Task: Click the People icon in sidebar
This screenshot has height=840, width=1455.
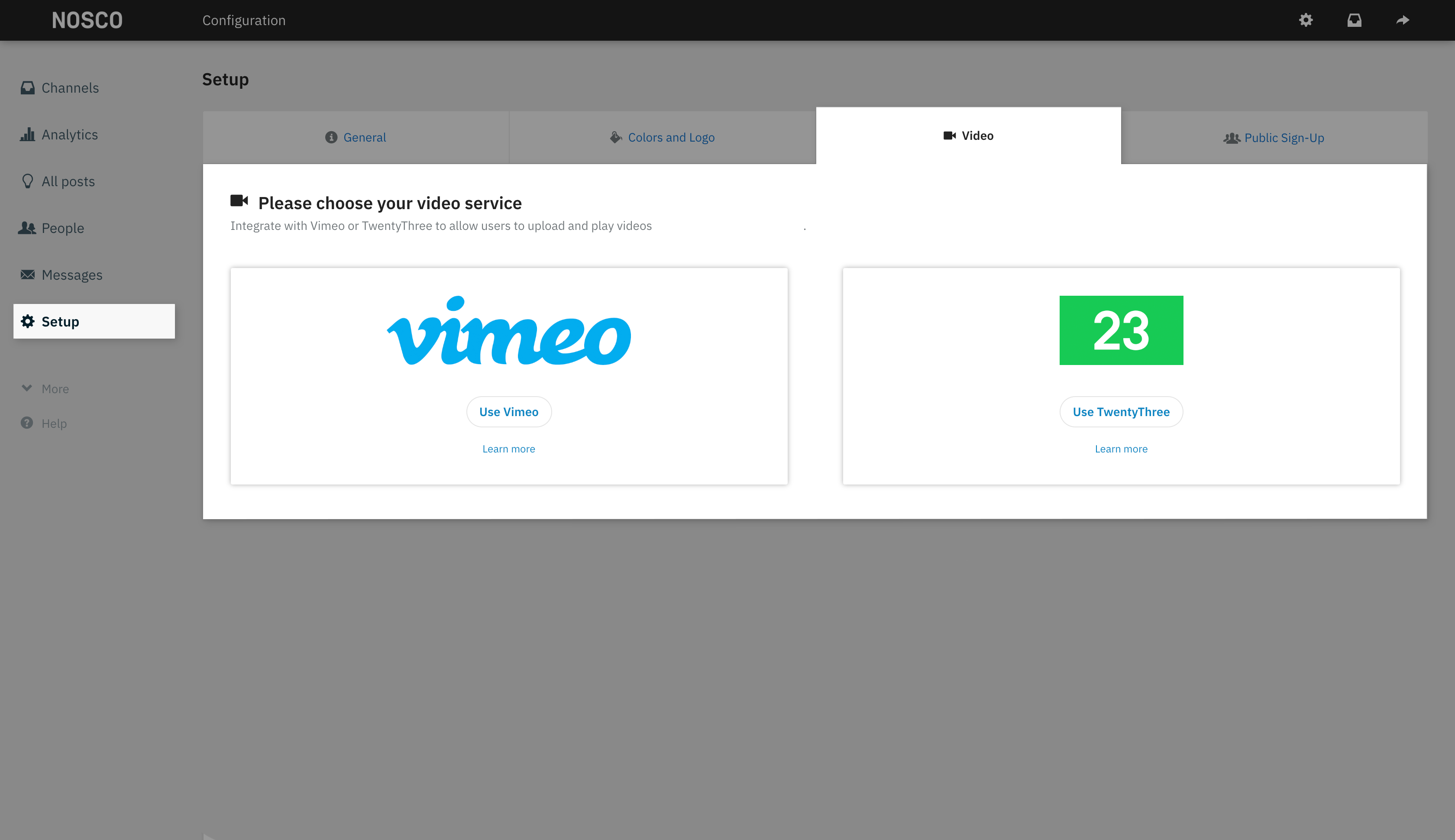Action: click(27, 227)
